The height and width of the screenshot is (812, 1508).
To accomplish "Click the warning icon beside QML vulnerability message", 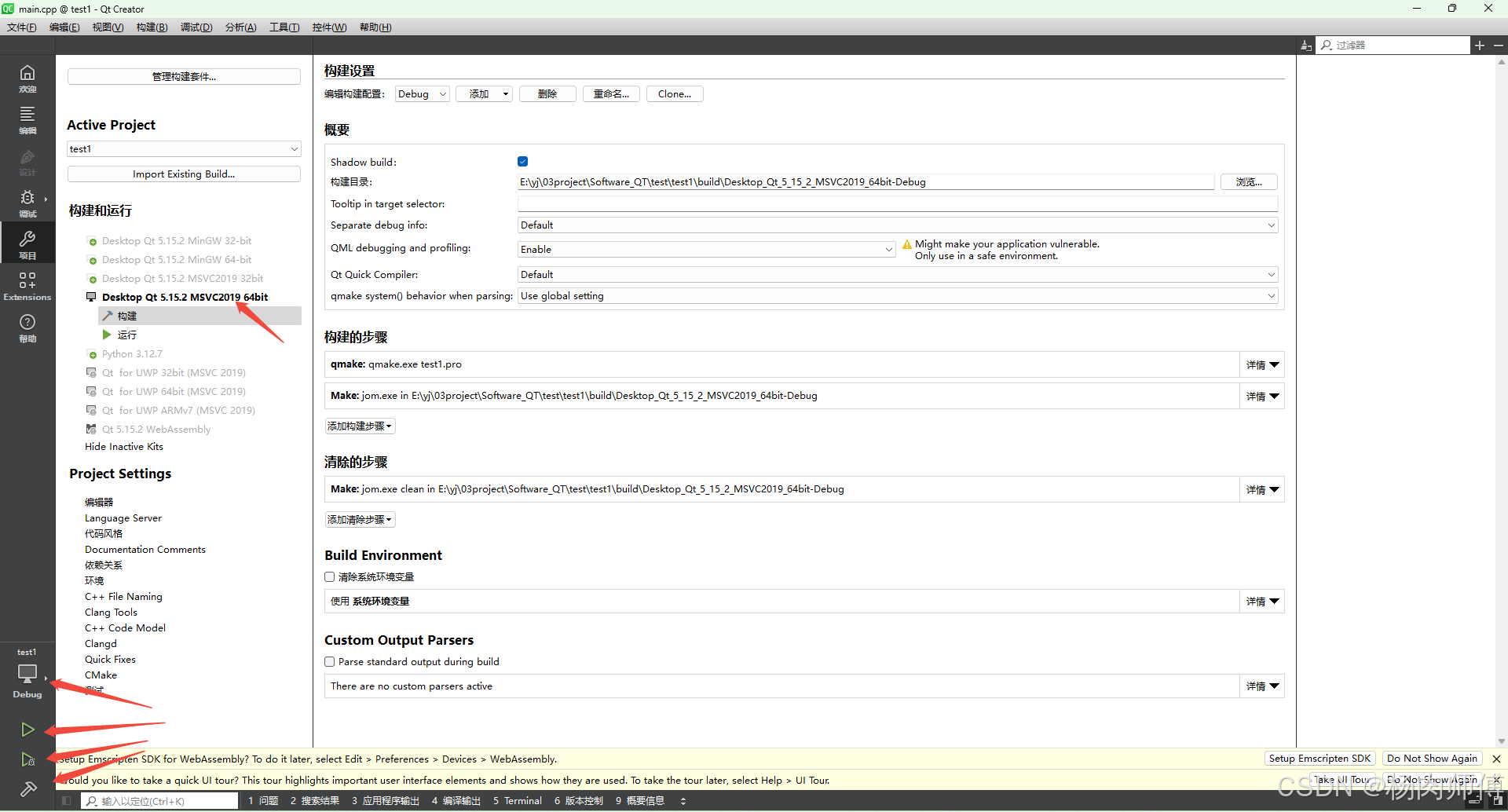I will [907, 244].
